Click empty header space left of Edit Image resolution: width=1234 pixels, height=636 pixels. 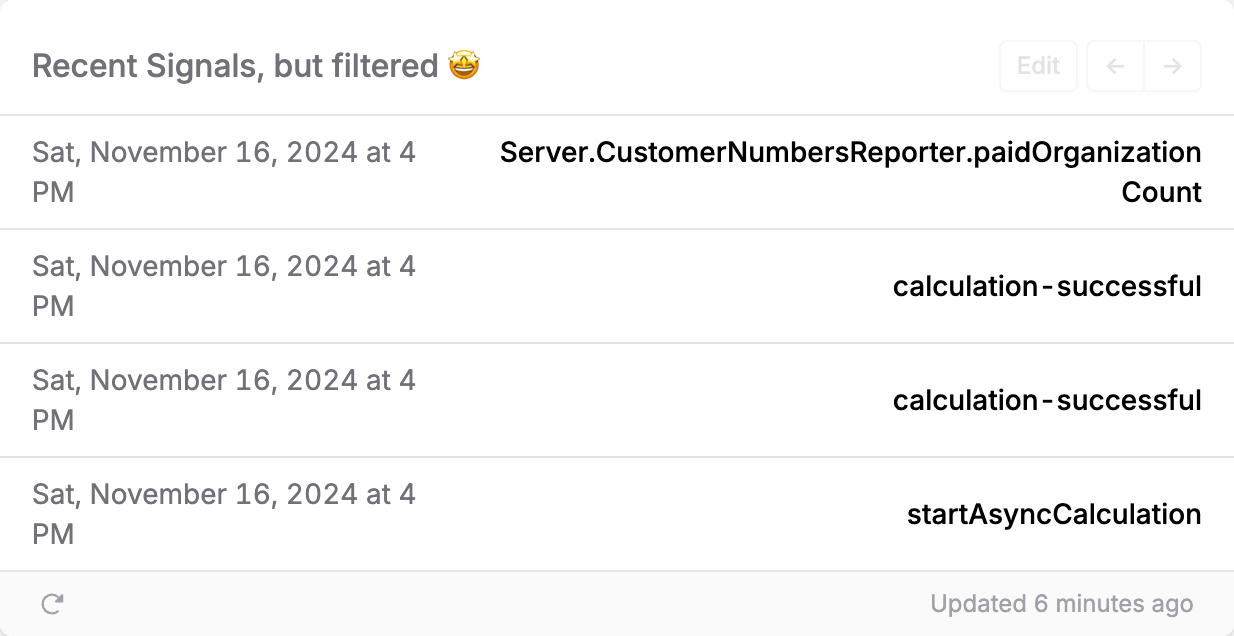[740, 67]
